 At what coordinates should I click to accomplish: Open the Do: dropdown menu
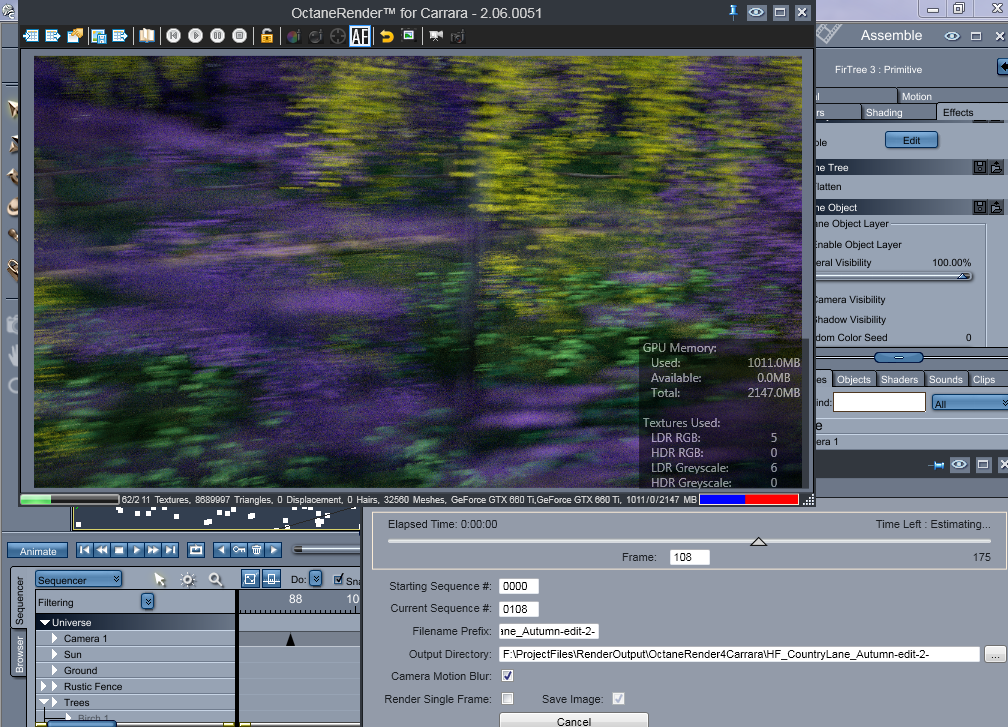pyautogui.click(x=316, y=579)
